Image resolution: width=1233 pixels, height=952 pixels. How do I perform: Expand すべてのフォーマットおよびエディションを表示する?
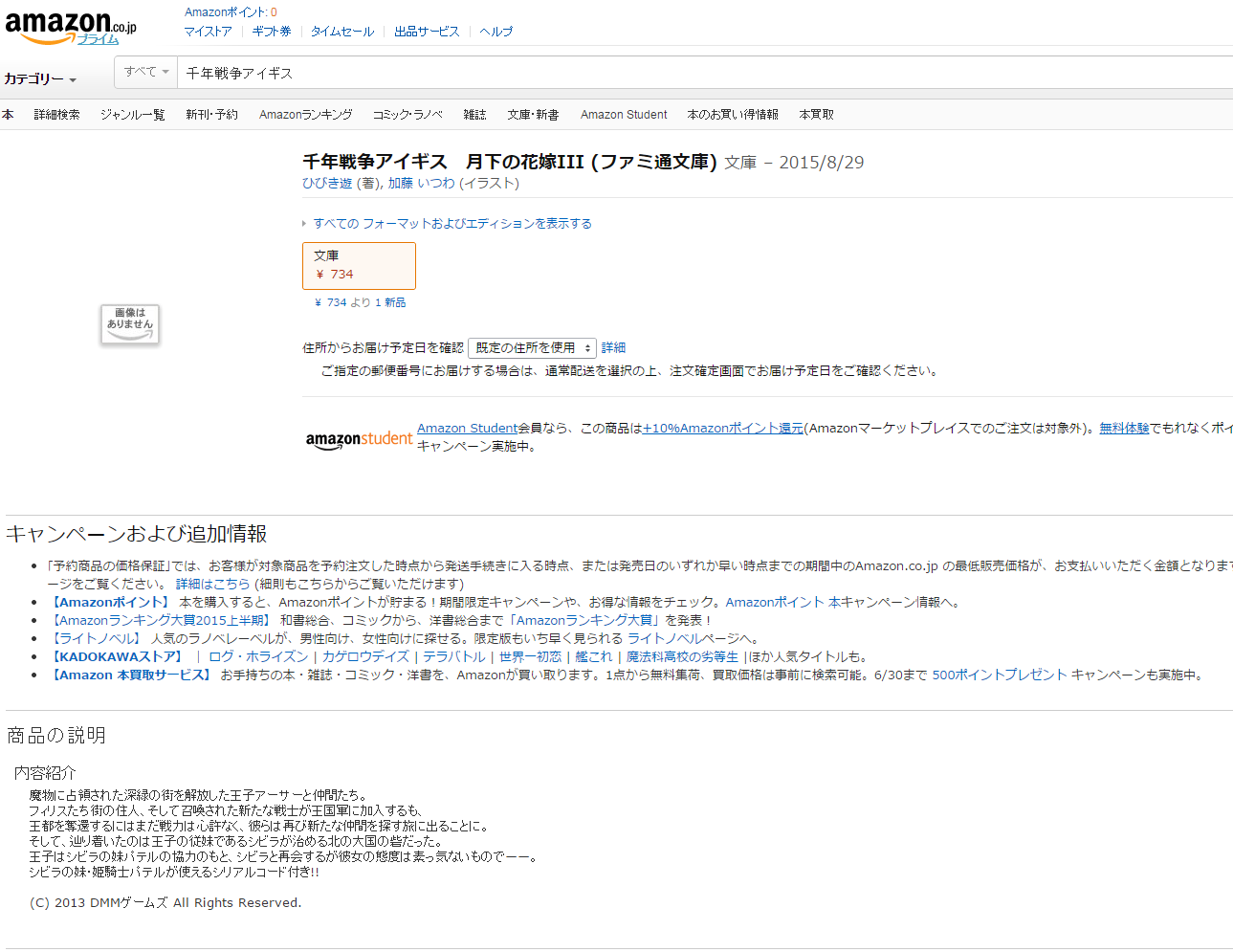coord(451,224)
